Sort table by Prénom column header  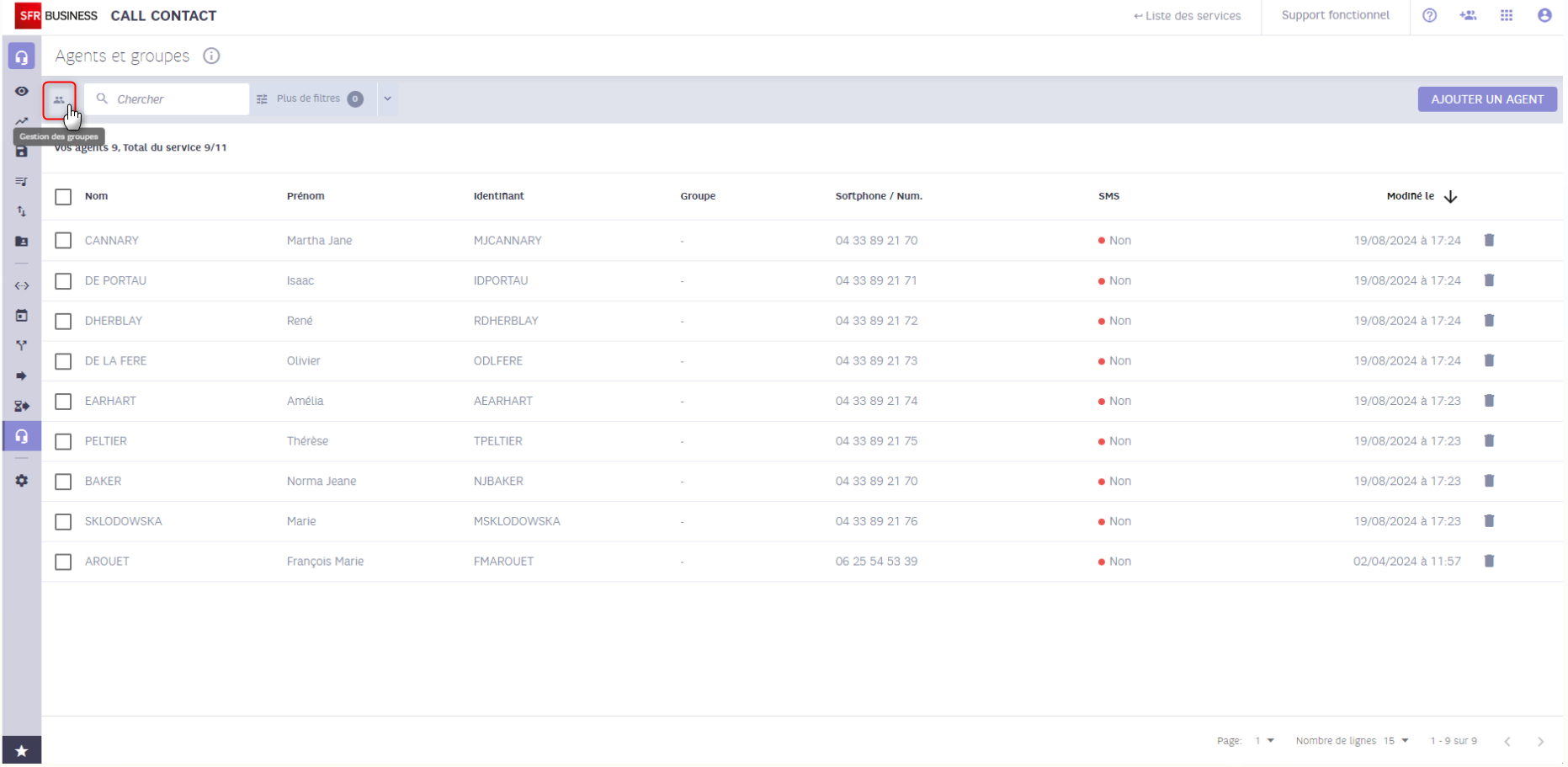click(x=306, y=196)
